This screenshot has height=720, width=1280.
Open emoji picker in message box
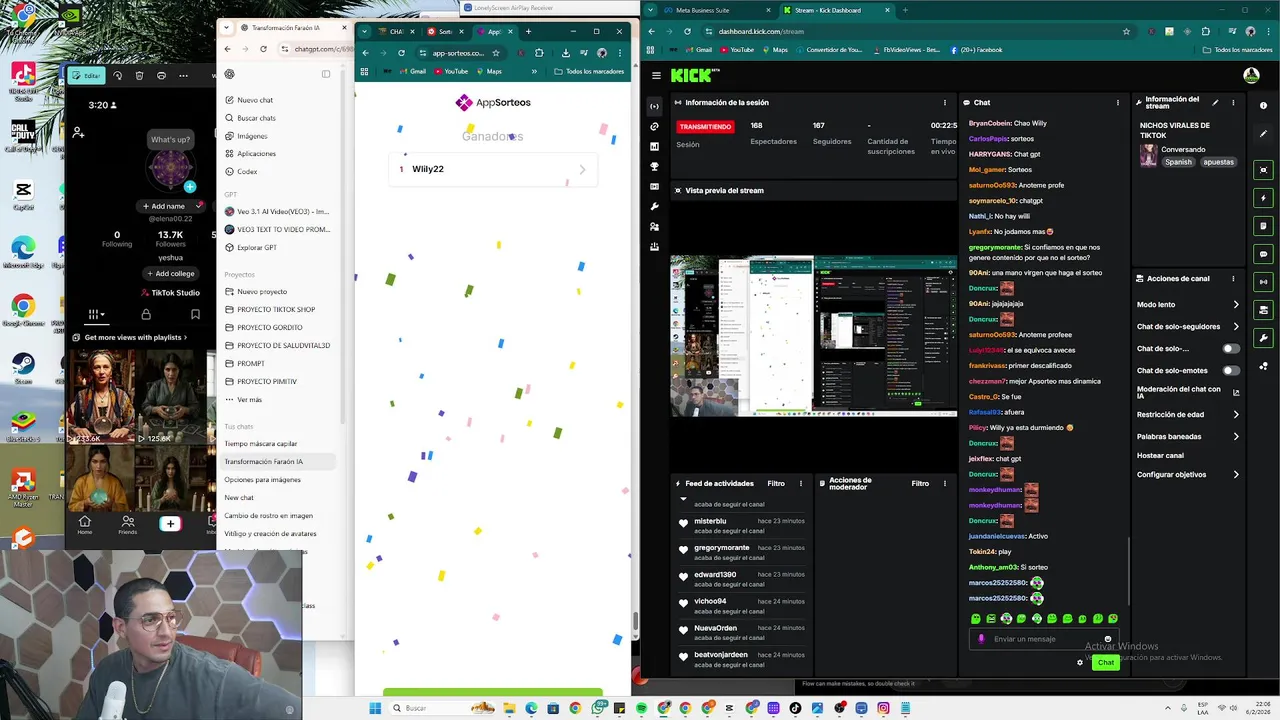pyautogui.click(x=1107, y=639)
